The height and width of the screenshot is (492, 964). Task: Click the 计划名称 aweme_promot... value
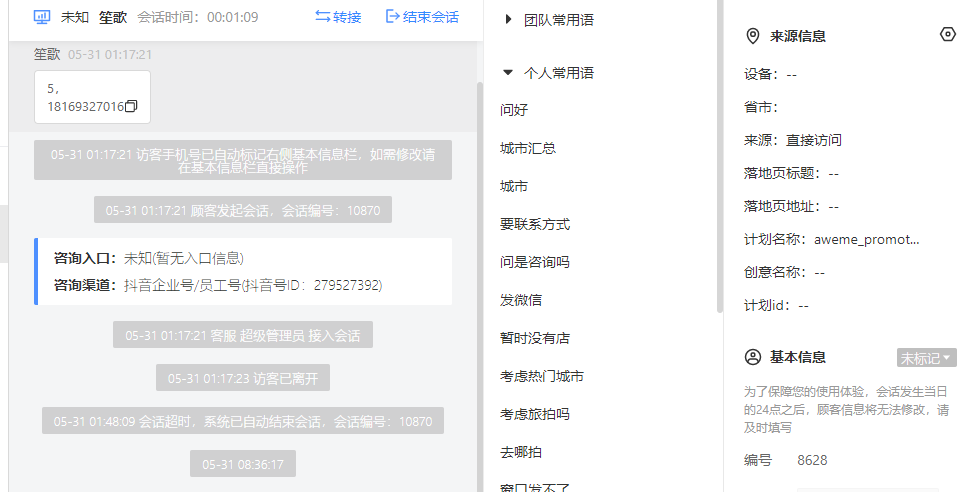click(866, 239)
